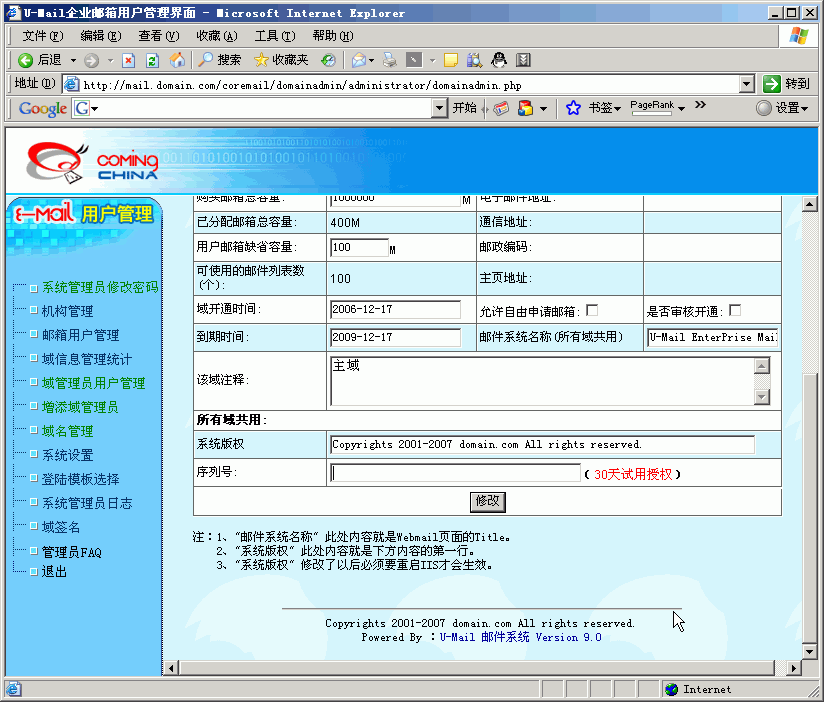Click the IE Stop loading icon
The image size is (824, 702).
[x=128, y=60]
